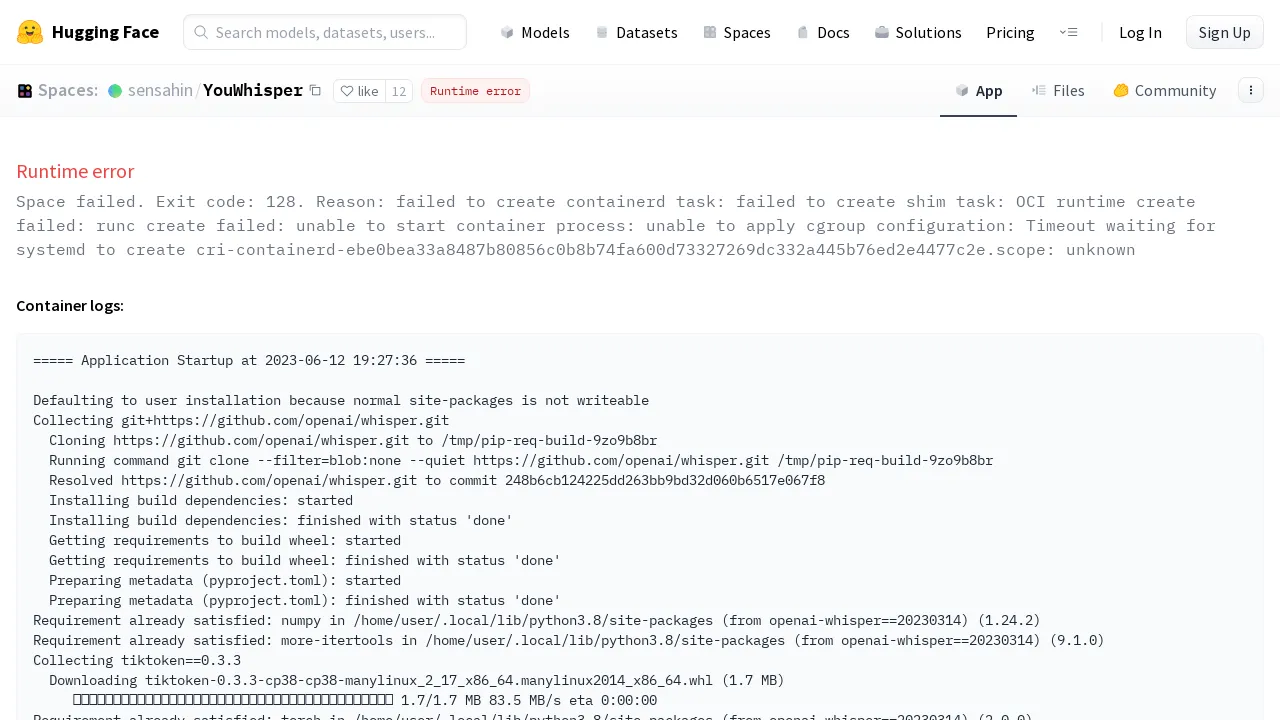Screen dimensions: 1280x720
Task: Open the YouWhisper space title
Action: [253, 91]
